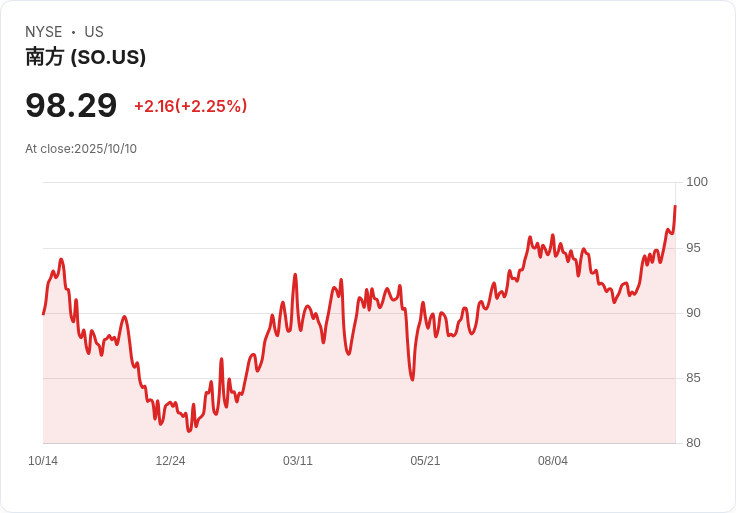The width and height of the screenshot is (736, 513).
Task: Click the 85 y-axis price label
Action: point(693,378)
